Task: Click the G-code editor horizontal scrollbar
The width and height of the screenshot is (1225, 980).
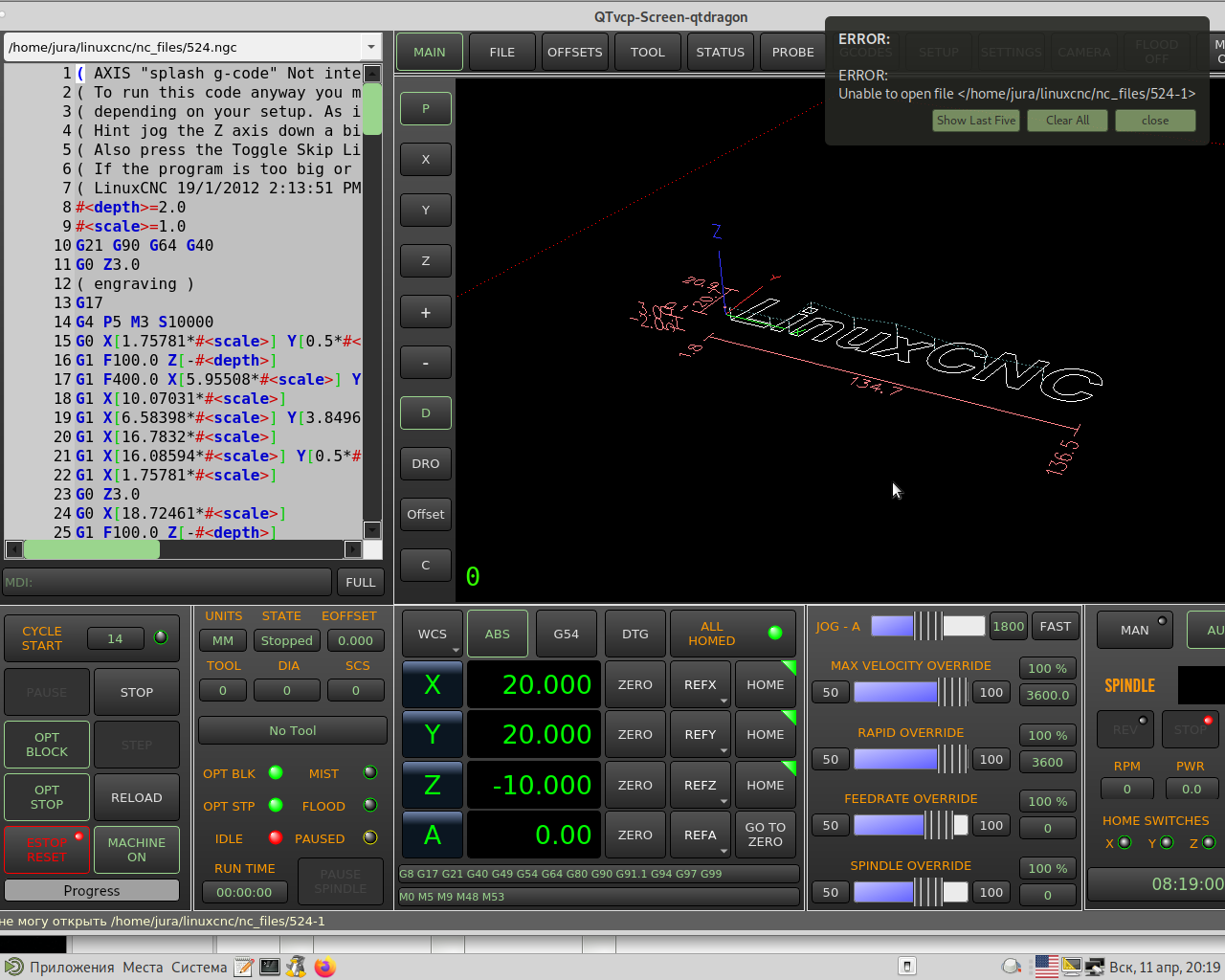Action: point(184,549)
